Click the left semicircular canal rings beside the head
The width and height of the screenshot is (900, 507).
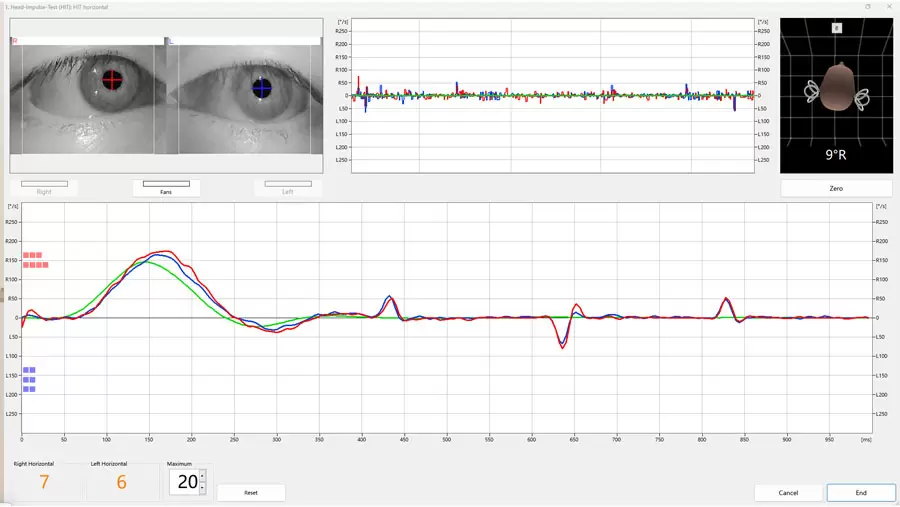[811, 90]
